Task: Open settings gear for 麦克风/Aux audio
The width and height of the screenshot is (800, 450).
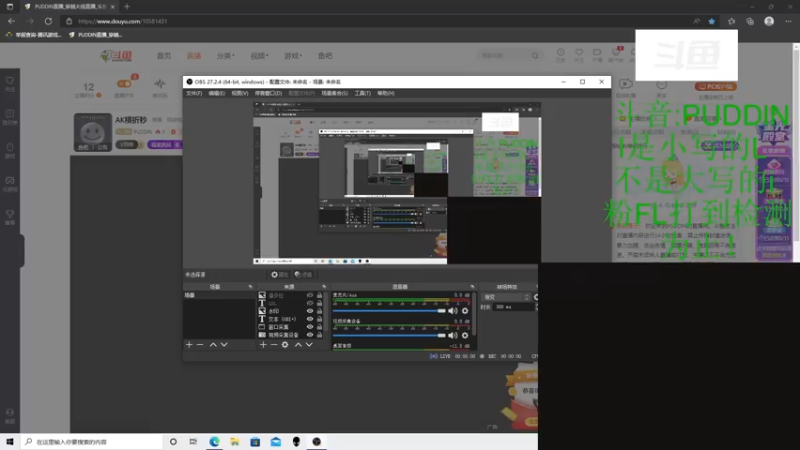Action: point(465,311)
